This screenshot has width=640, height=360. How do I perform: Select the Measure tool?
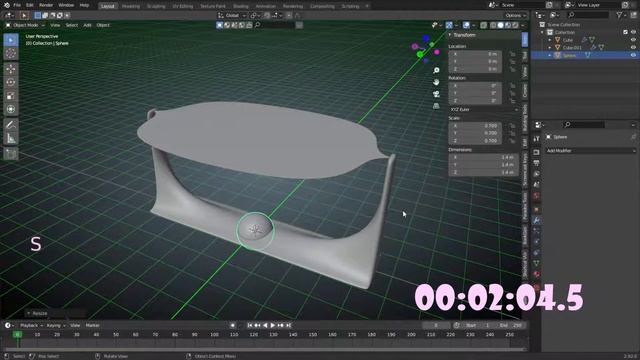pyautogui.click(x=11, y=138)
